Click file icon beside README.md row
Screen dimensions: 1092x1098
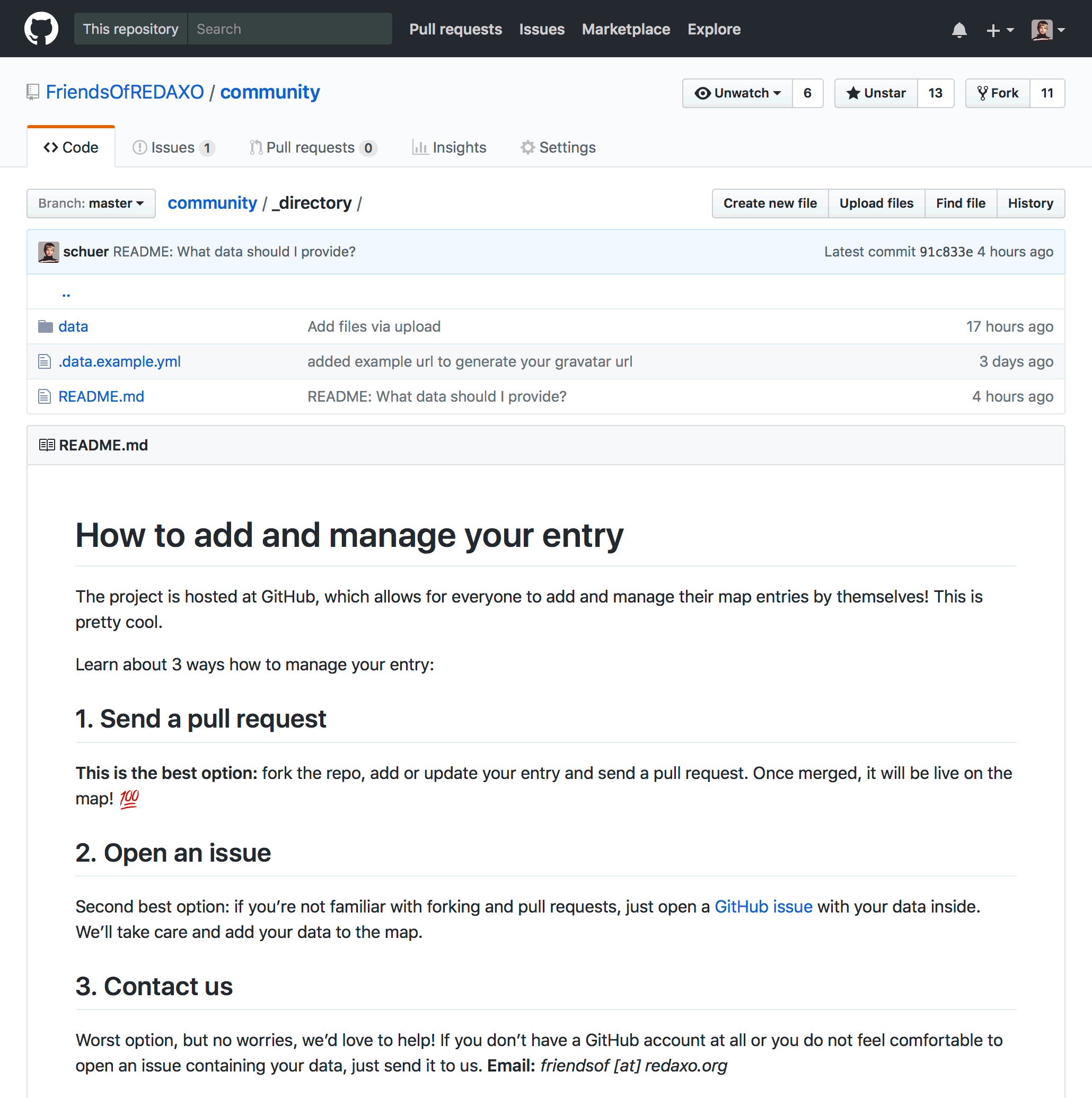45,396
